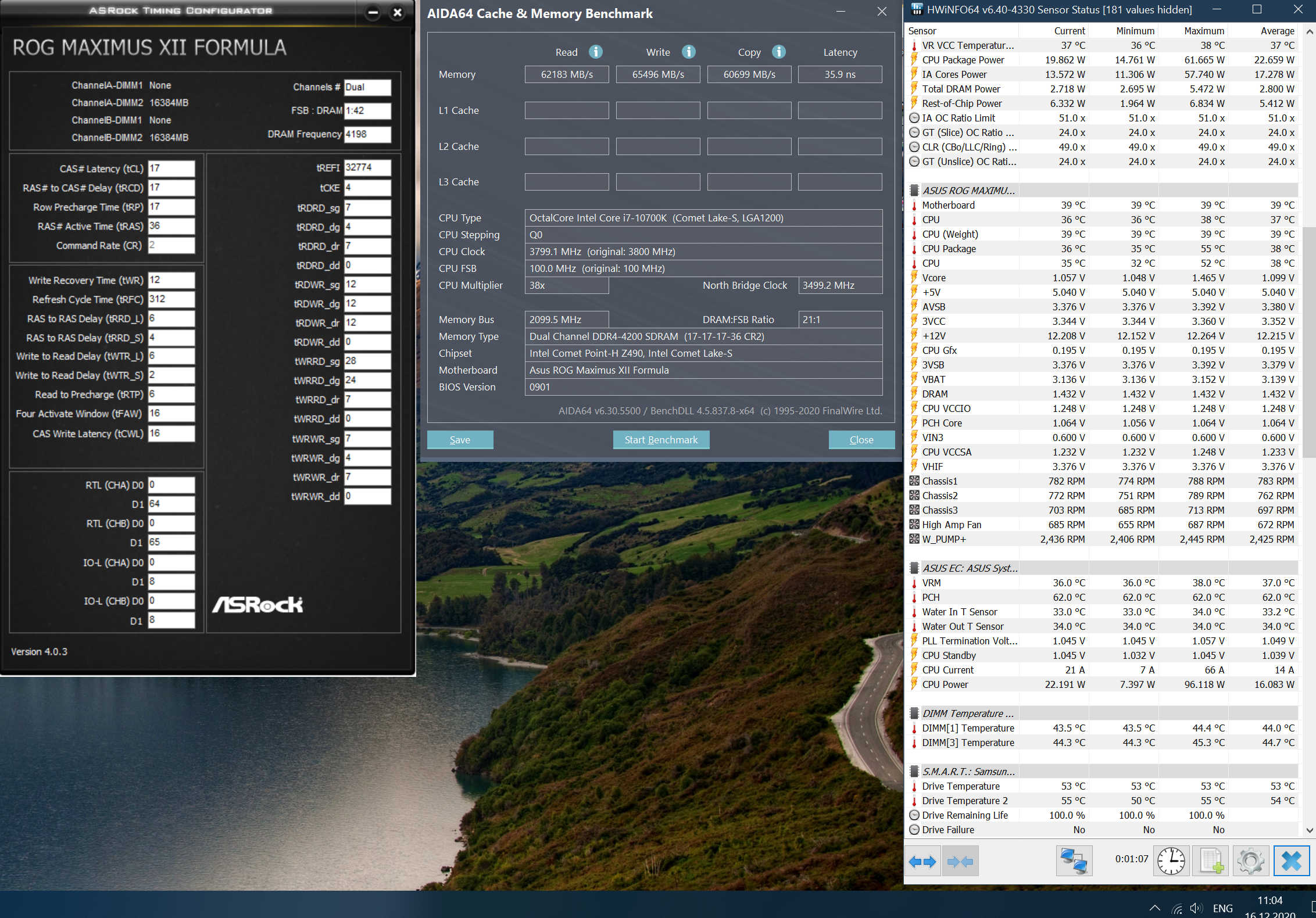Click the Write info icon in AIDA64
This screenshot has width=1316, height=918.
(x=689, y=52)
